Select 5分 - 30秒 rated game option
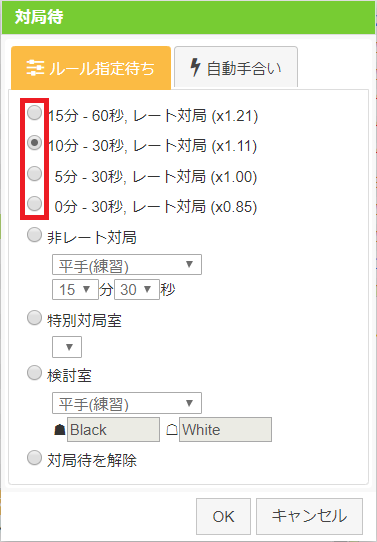This screenshot has width=377, height=542. click(34, 174)
